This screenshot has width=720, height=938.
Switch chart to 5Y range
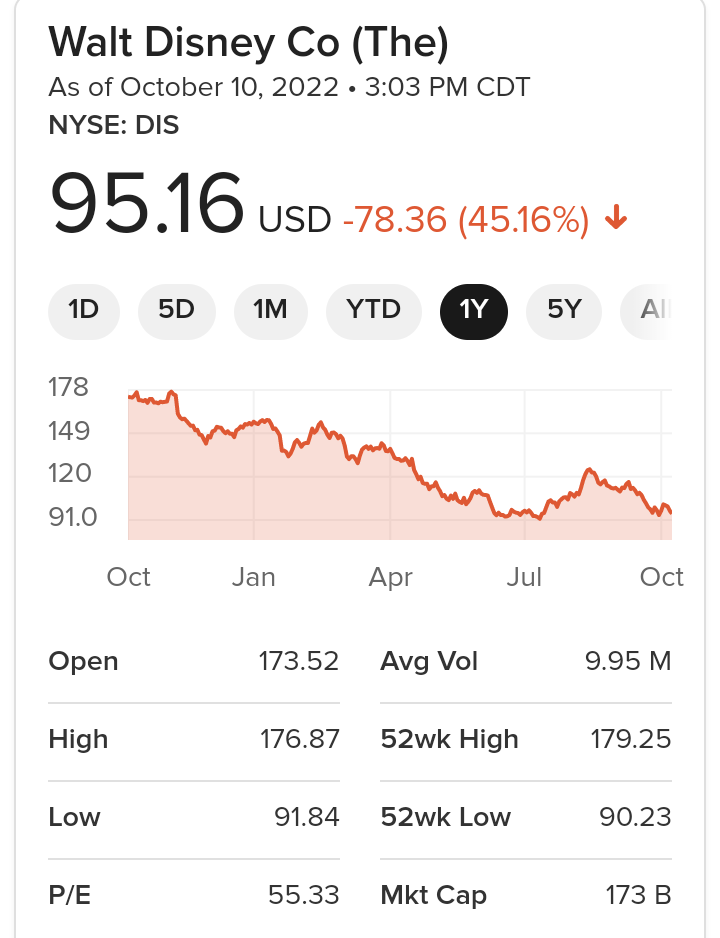tap(564, 310)
